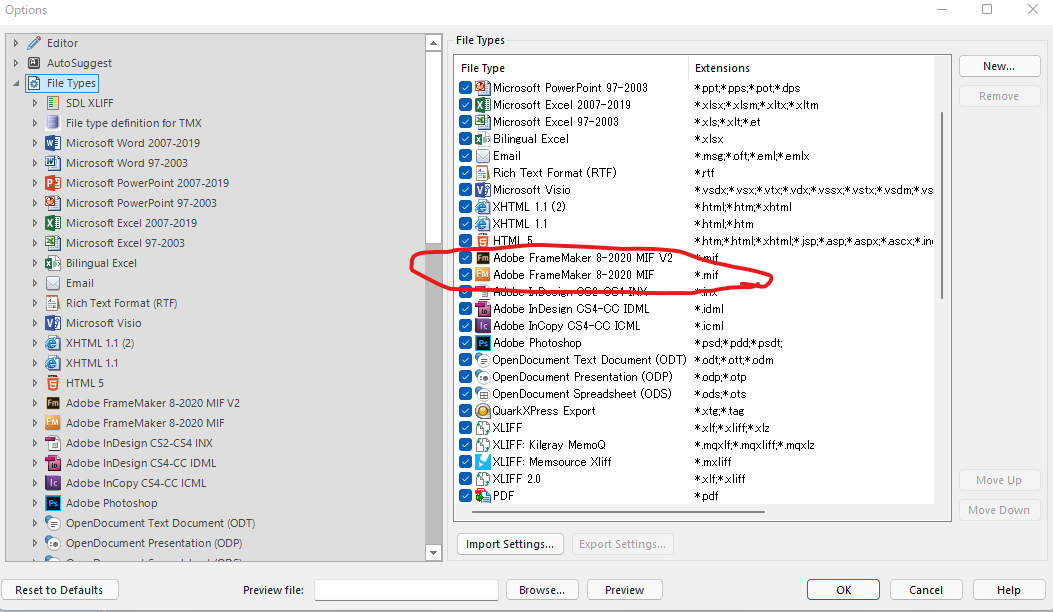Click the QuarkXPress Export icon
1053x612 pixels.
coord(481,410)
